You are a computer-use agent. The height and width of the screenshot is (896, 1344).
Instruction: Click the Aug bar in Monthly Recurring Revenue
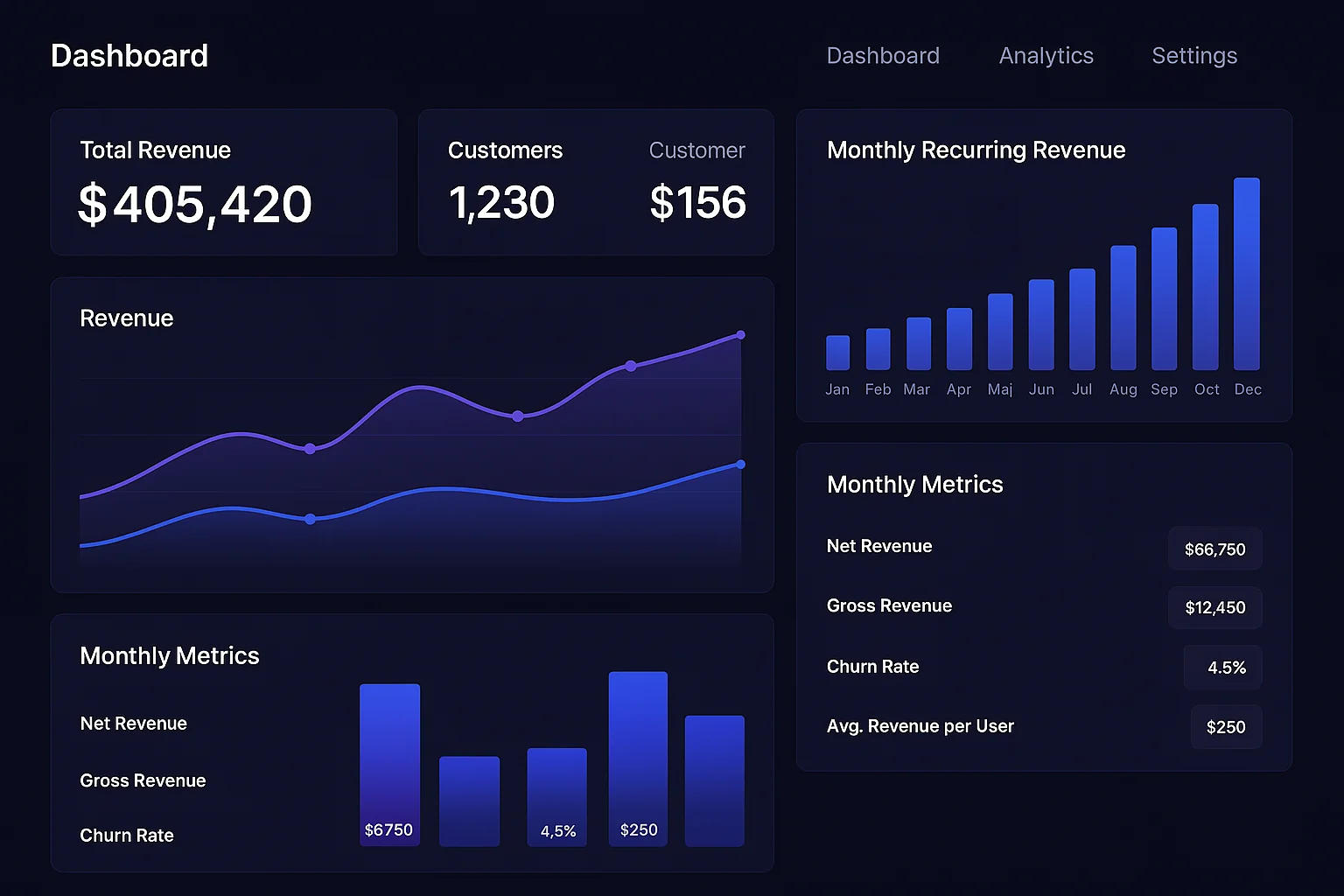pyautogui.click(x=1123, y=308)
